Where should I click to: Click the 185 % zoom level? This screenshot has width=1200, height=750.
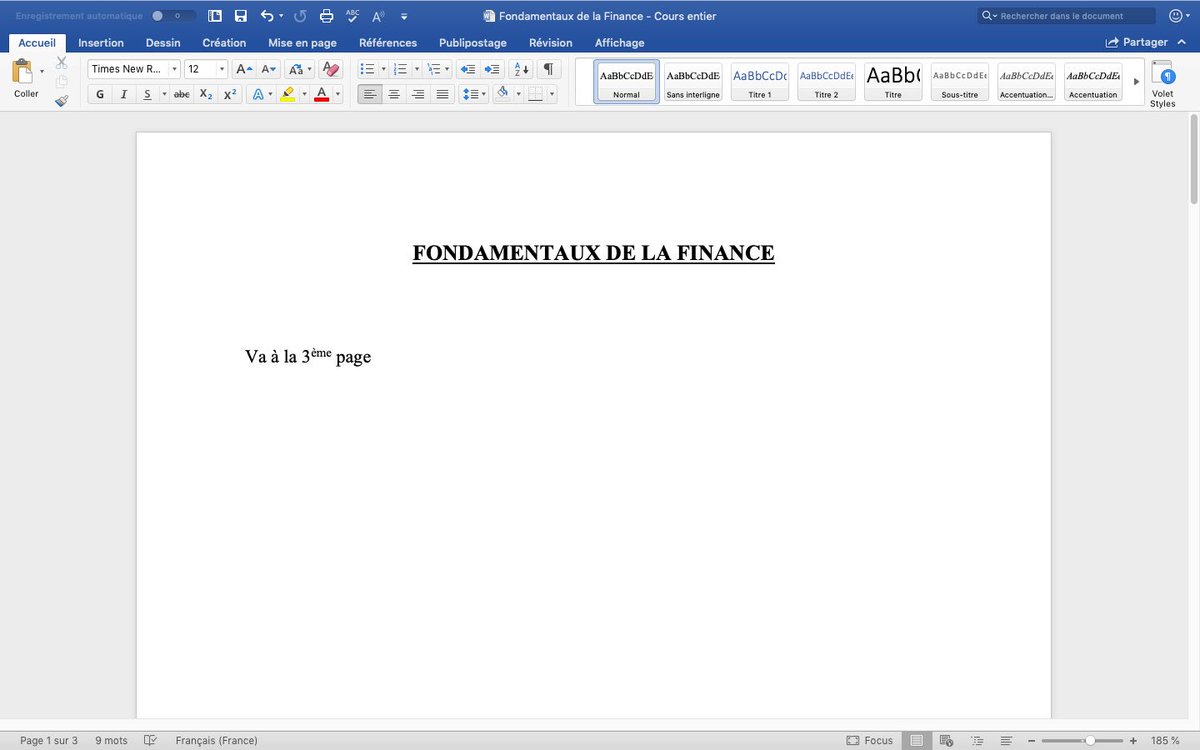1165,740
